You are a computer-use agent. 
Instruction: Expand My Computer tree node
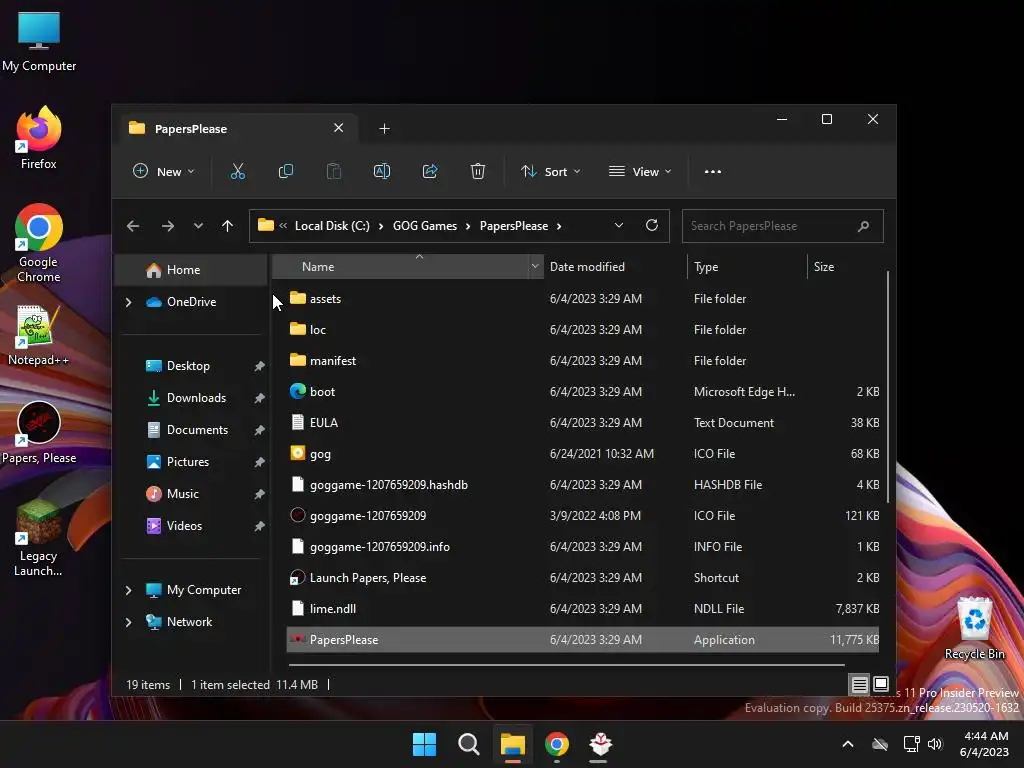point(129,590)
